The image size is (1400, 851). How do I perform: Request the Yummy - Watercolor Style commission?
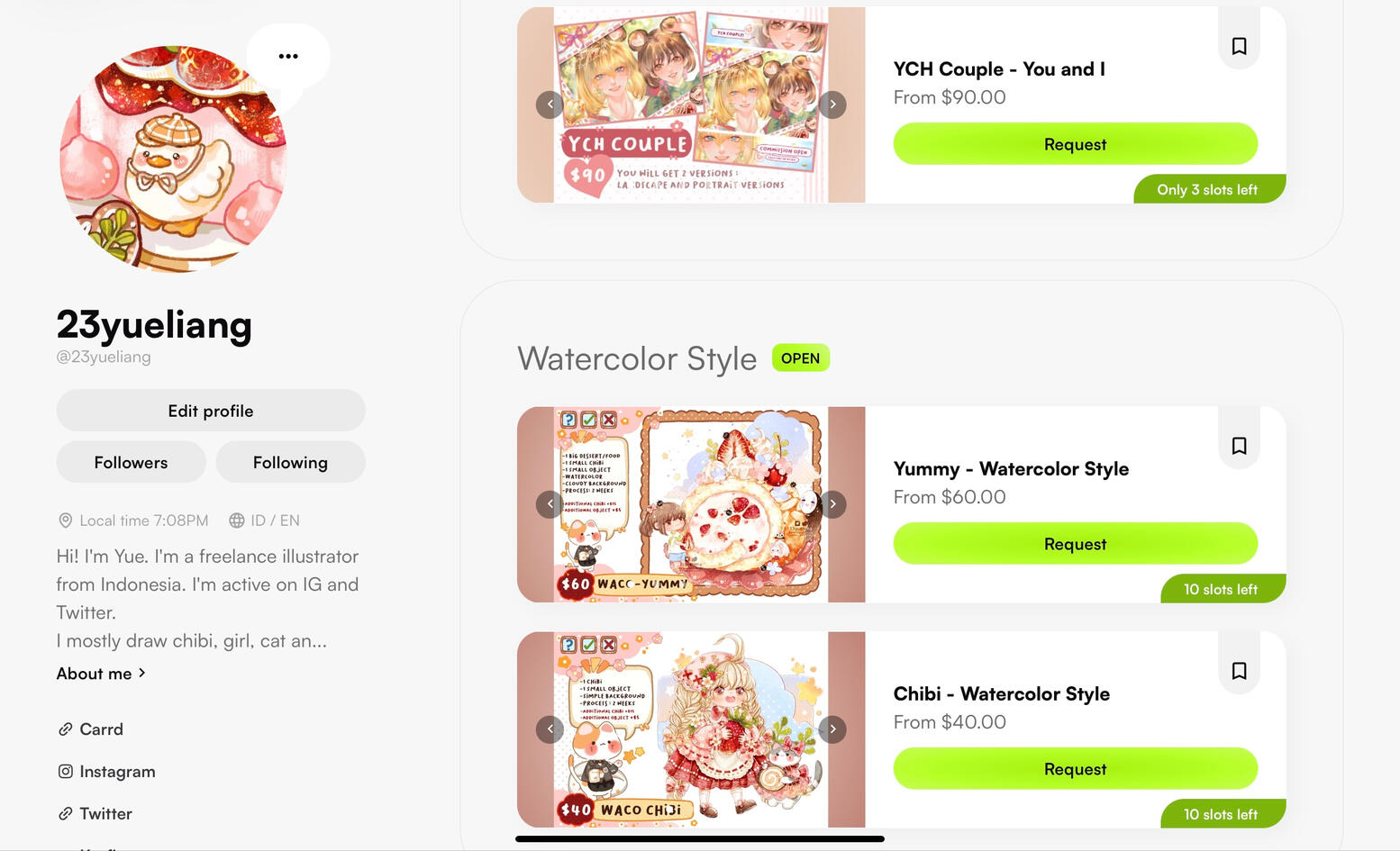tap(1075, 544)
